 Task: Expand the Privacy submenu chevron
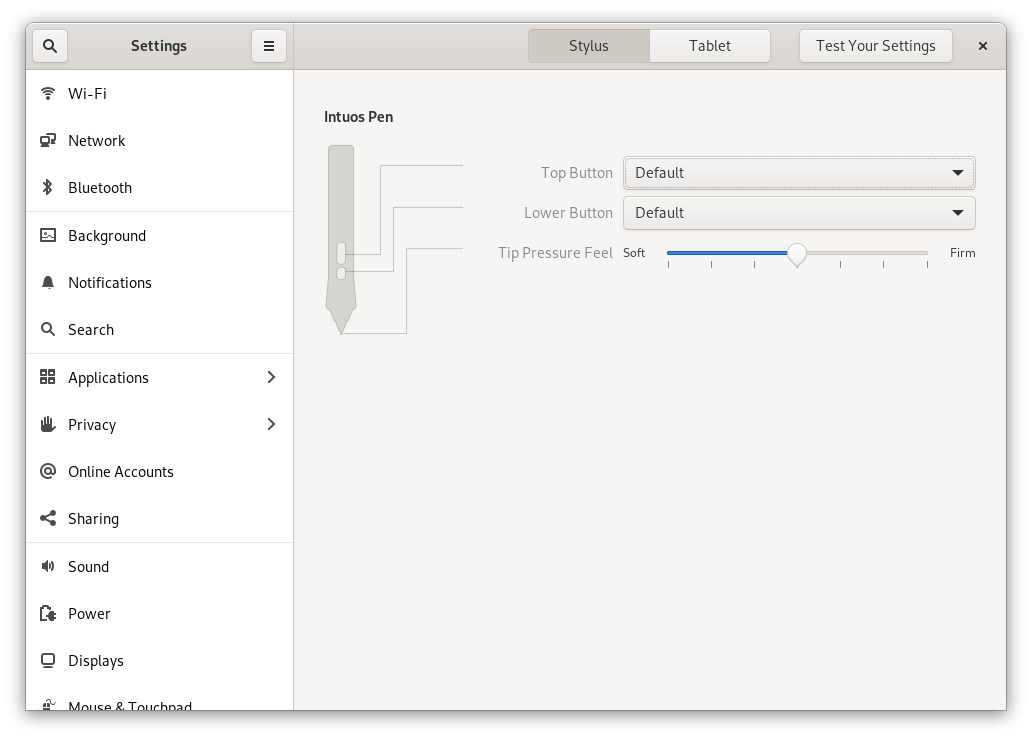(x=271, y=424)
